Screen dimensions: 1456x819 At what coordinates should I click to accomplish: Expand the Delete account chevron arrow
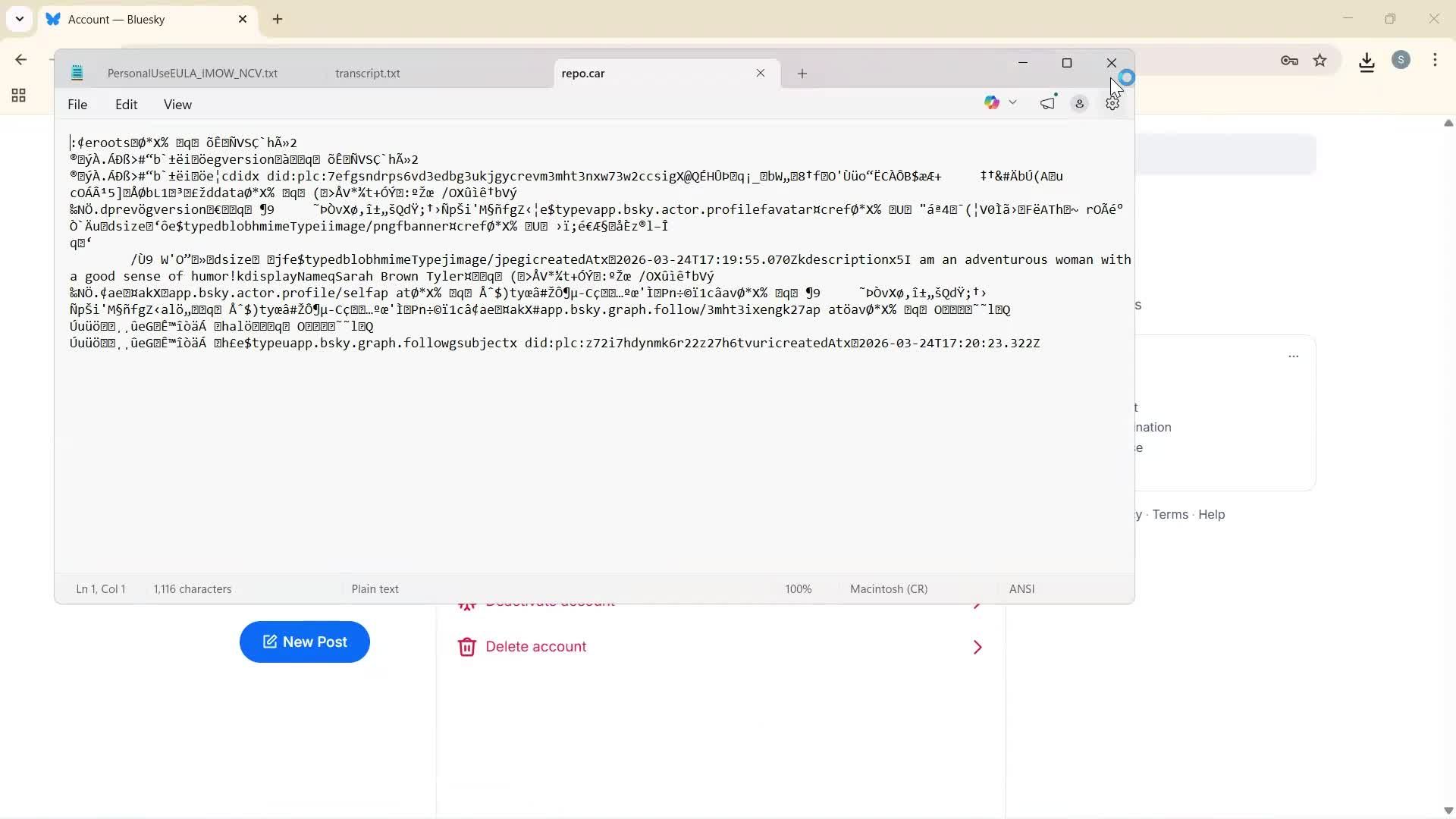977,647
